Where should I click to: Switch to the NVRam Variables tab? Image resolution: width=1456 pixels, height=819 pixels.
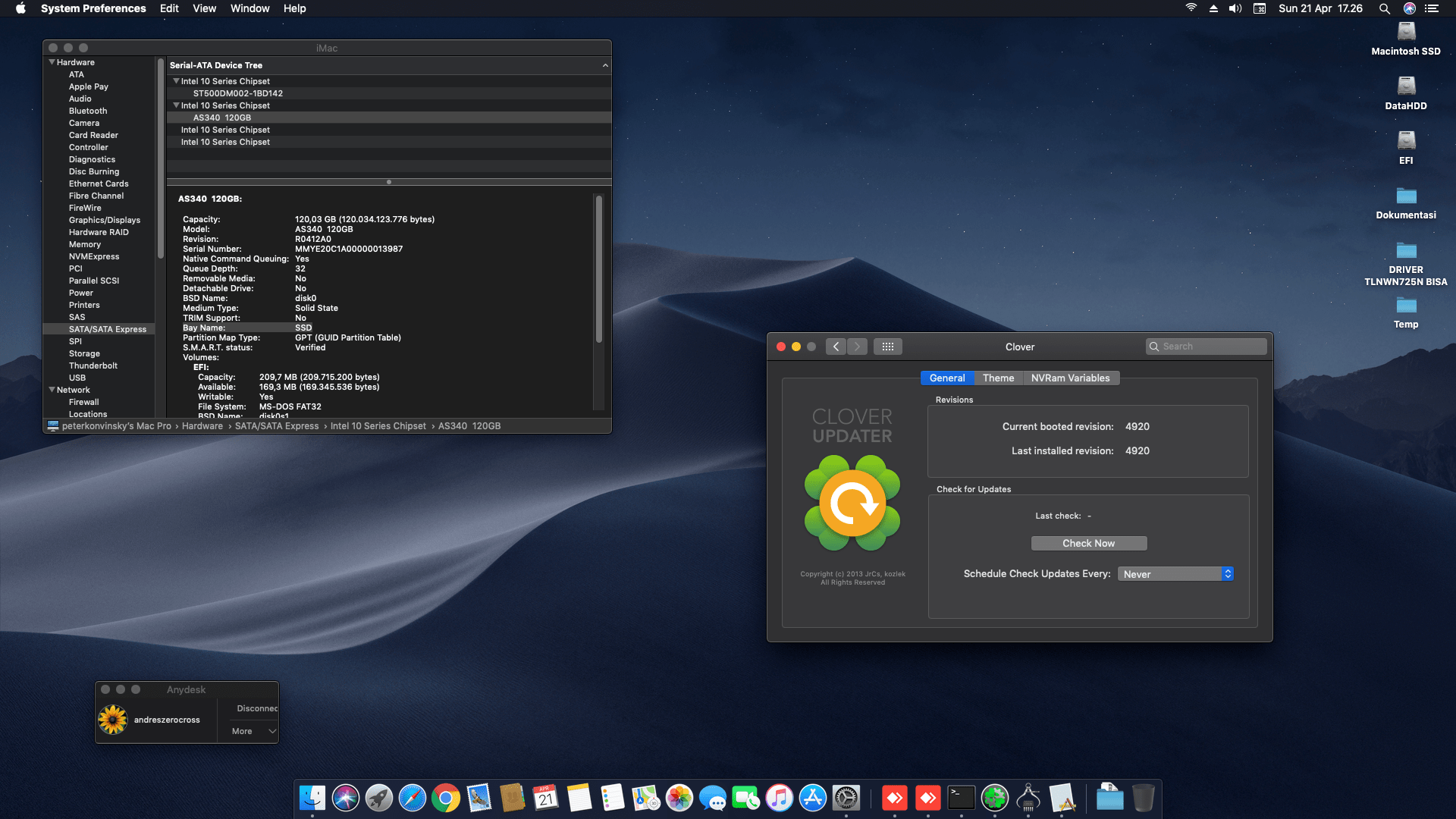click(1070, 378)
